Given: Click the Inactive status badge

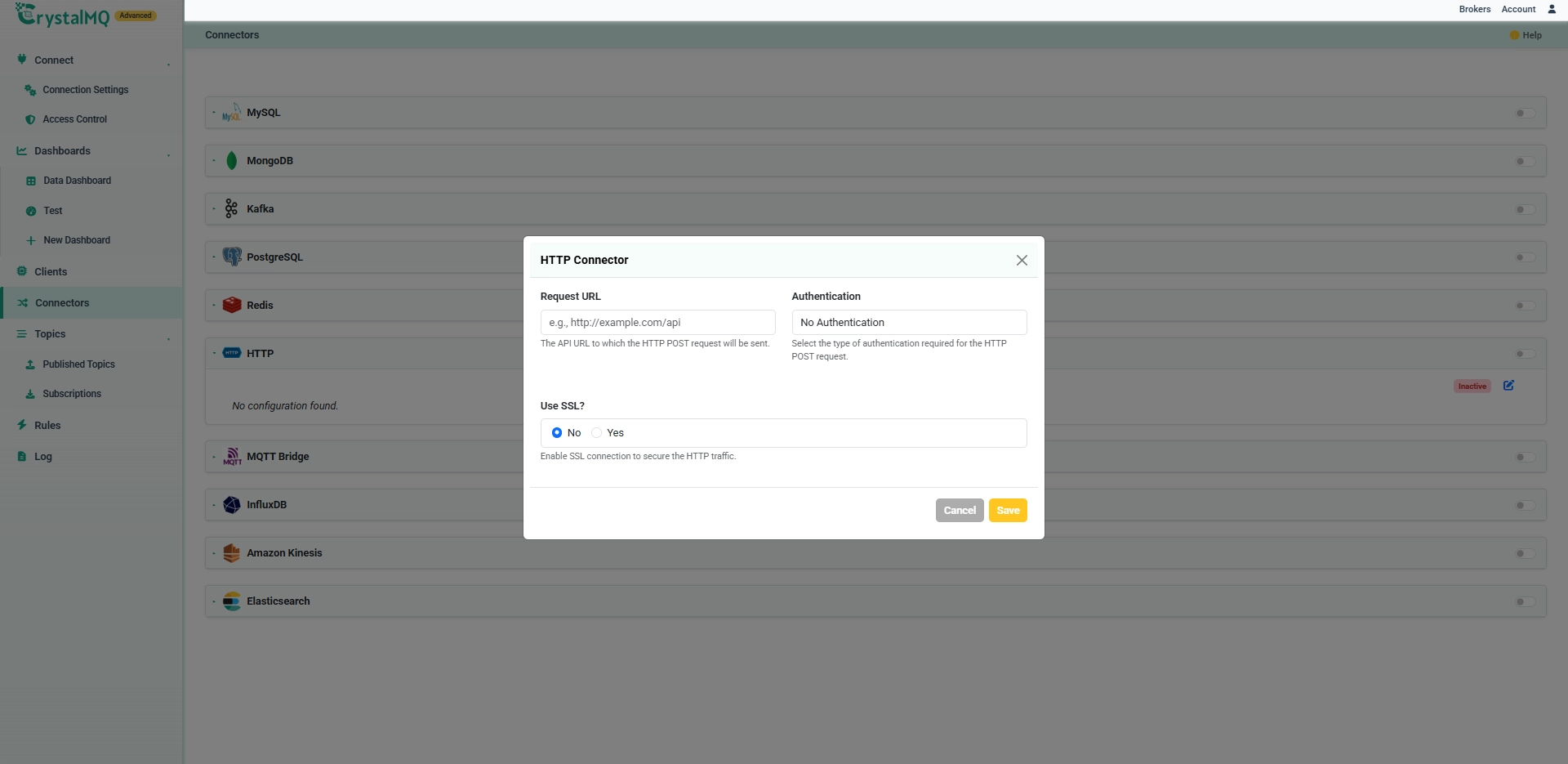Looking at the screenshot, I should [x=1472, y=386].
